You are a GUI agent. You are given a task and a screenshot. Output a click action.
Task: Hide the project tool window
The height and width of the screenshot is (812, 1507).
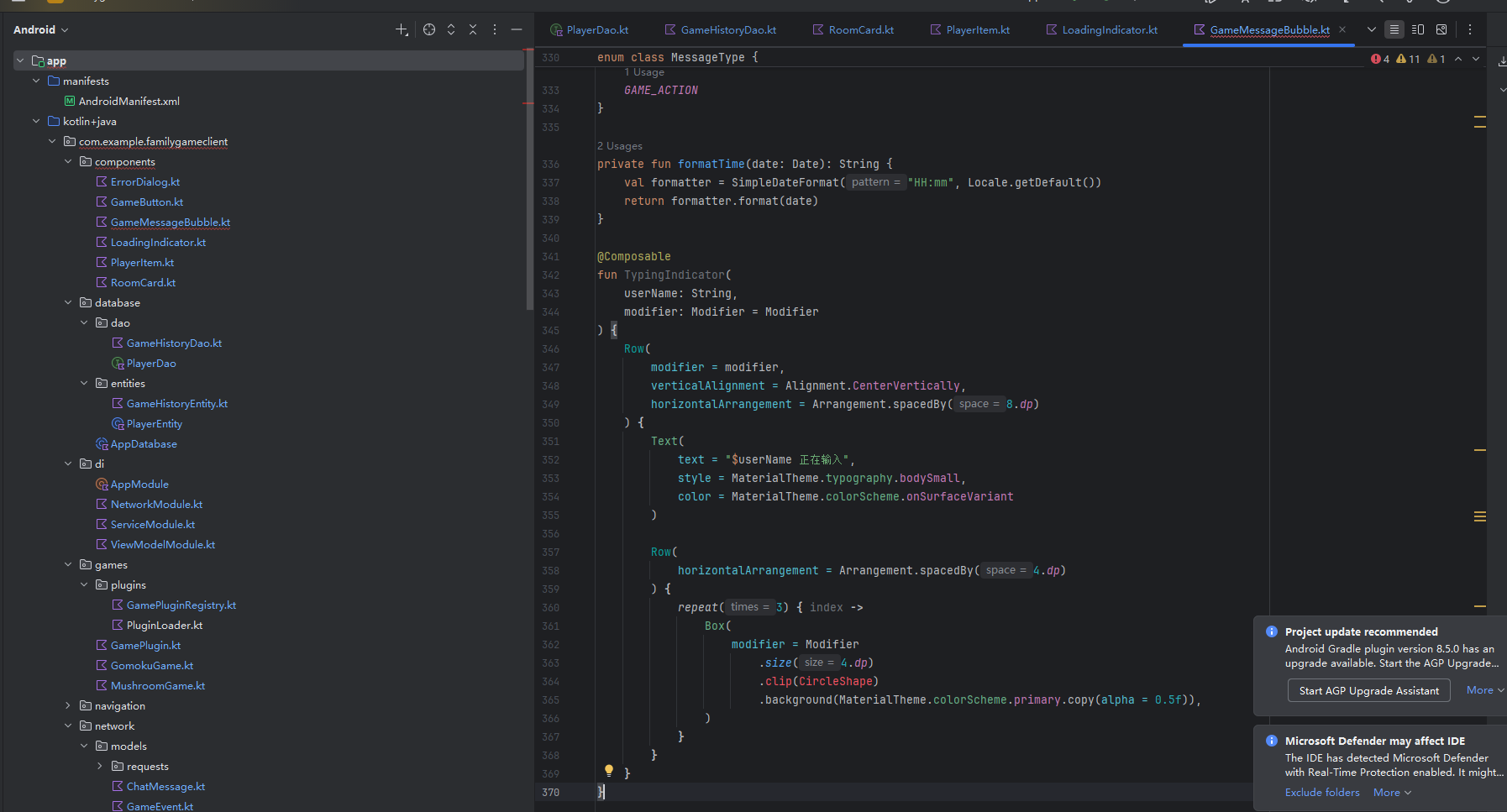click(517, 29)
